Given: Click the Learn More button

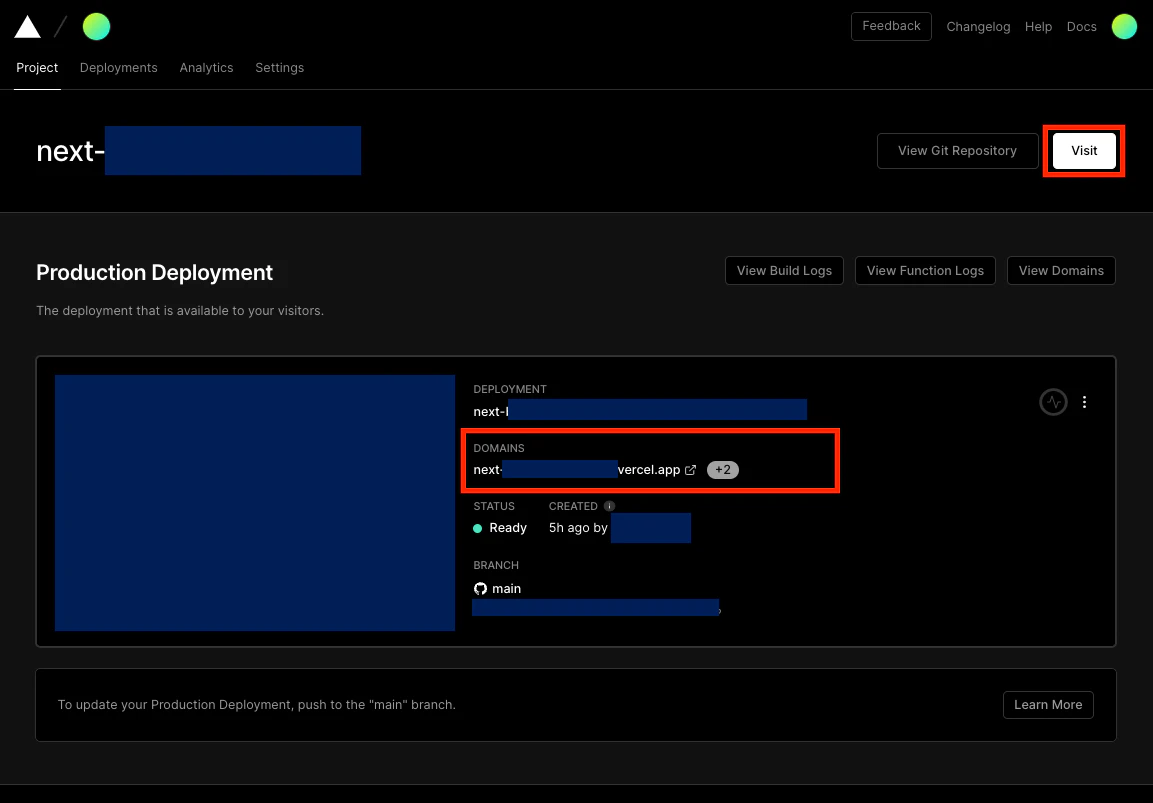Looking at the screenshot, I should click(x=1048, y=704).
